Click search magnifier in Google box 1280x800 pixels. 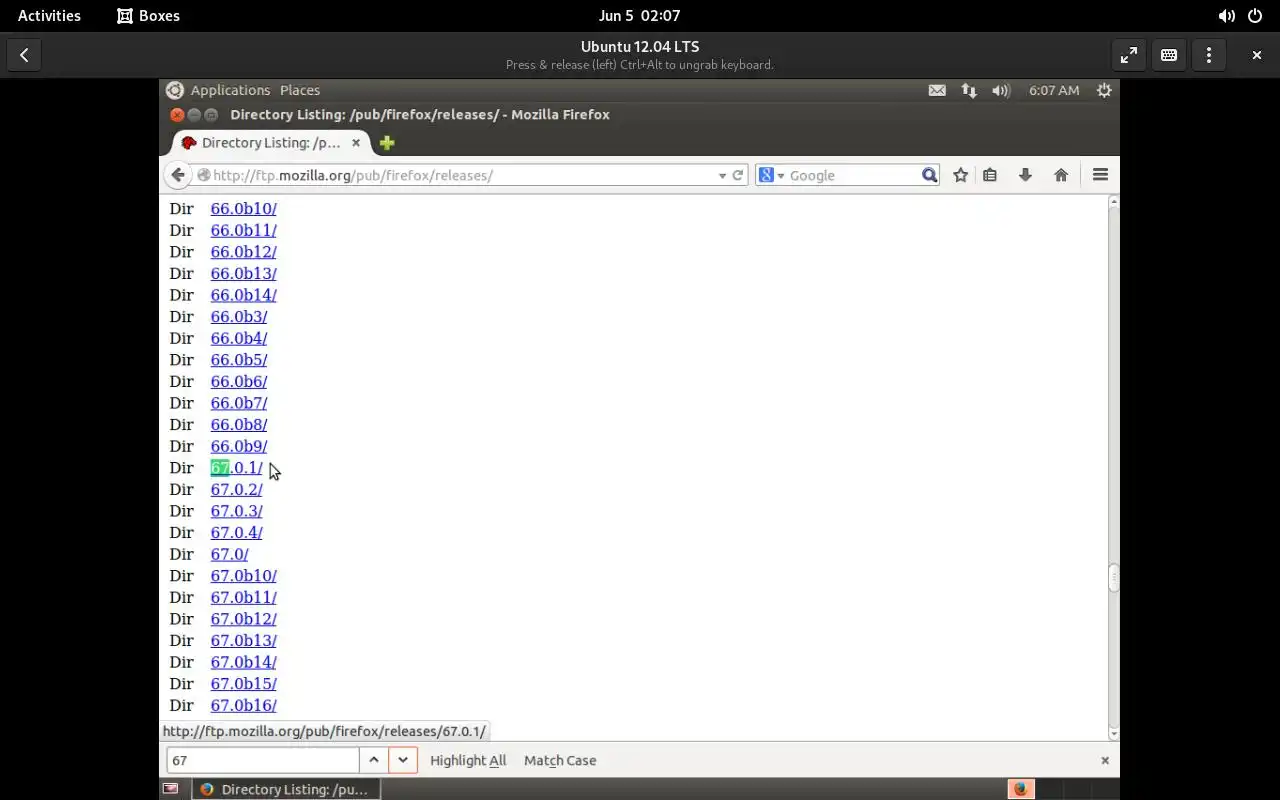[929, 175]
